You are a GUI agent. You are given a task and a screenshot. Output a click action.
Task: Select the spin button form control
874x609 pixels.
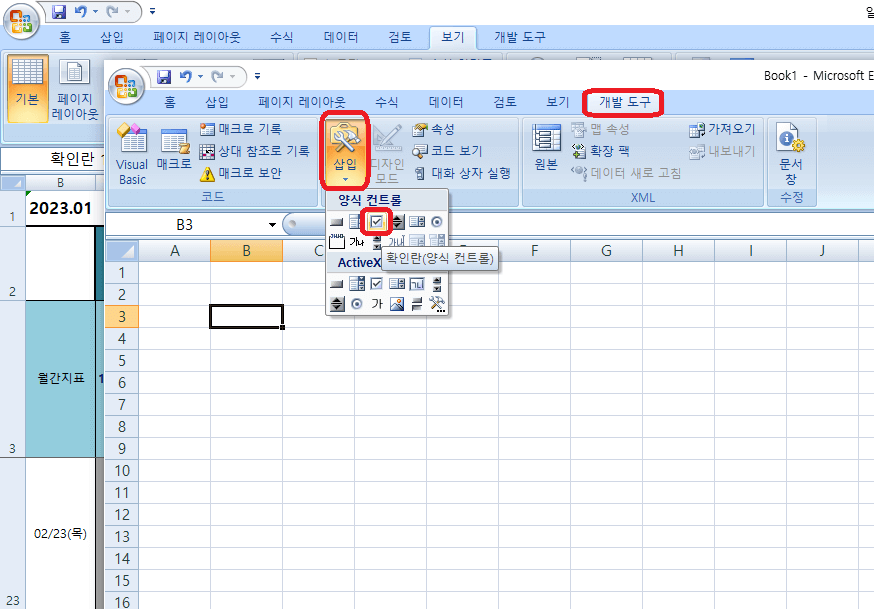399,222
